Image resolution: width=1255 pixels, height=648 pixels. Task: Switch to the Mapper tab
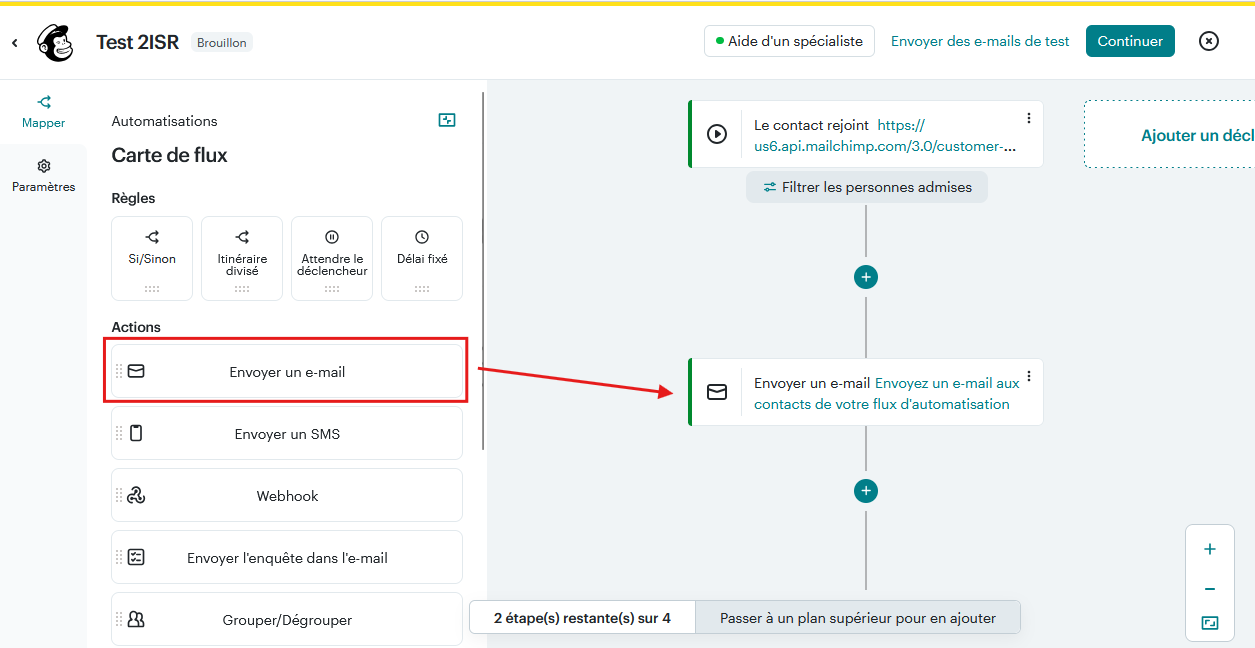[x=44, y=112]
